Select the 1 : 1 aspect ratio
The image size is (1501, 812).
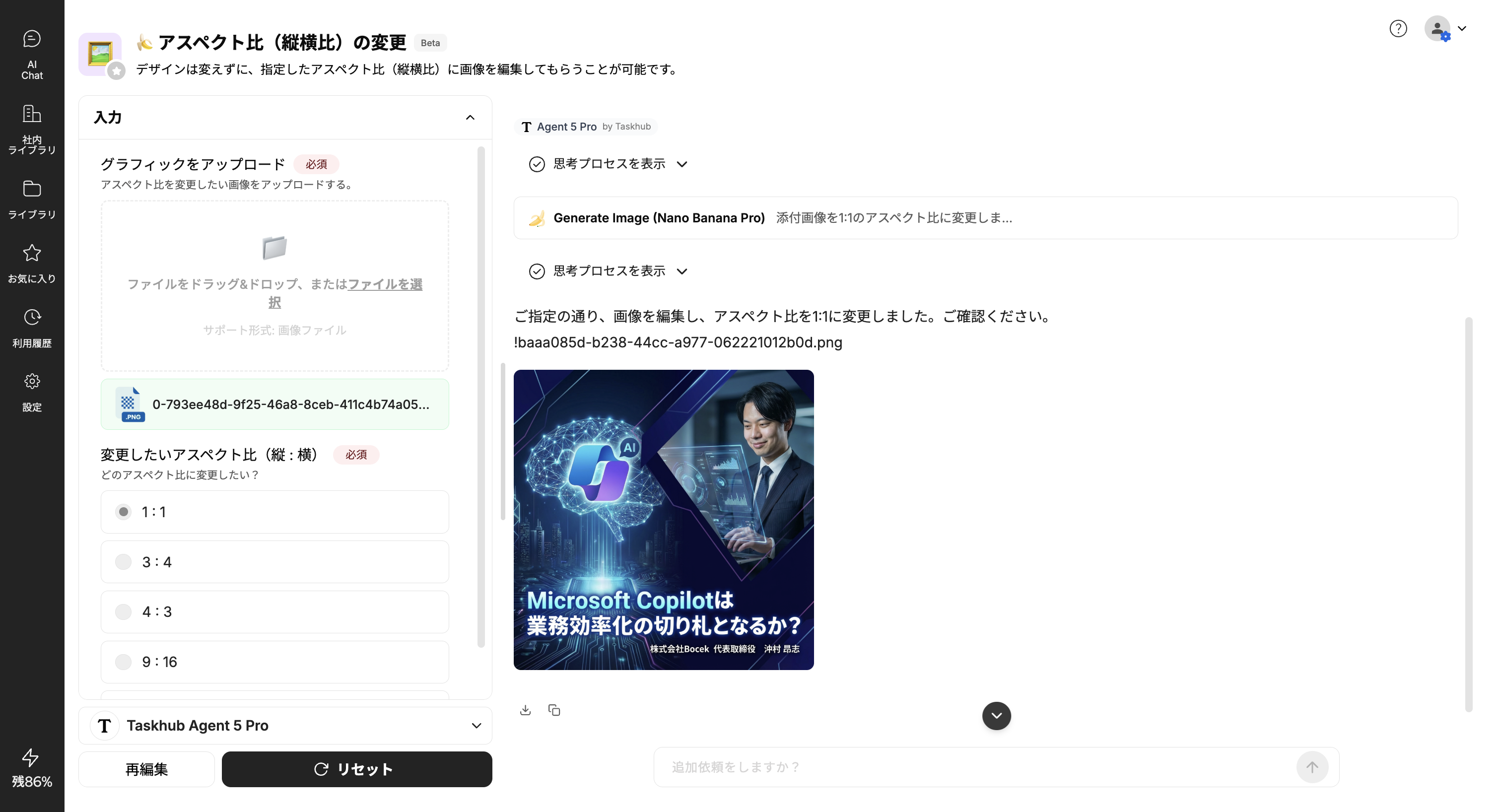click(123, 511)
